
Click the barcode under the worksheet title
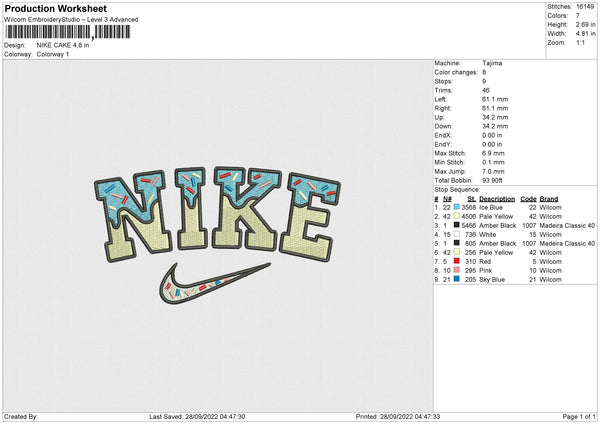point(68,32)
